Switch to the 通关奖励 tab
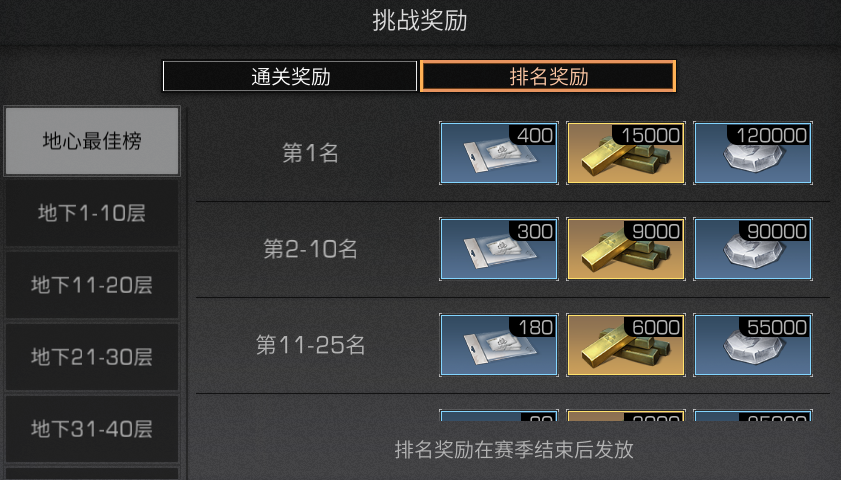Viewport: 841px width, 480px height. click(290, 76)
